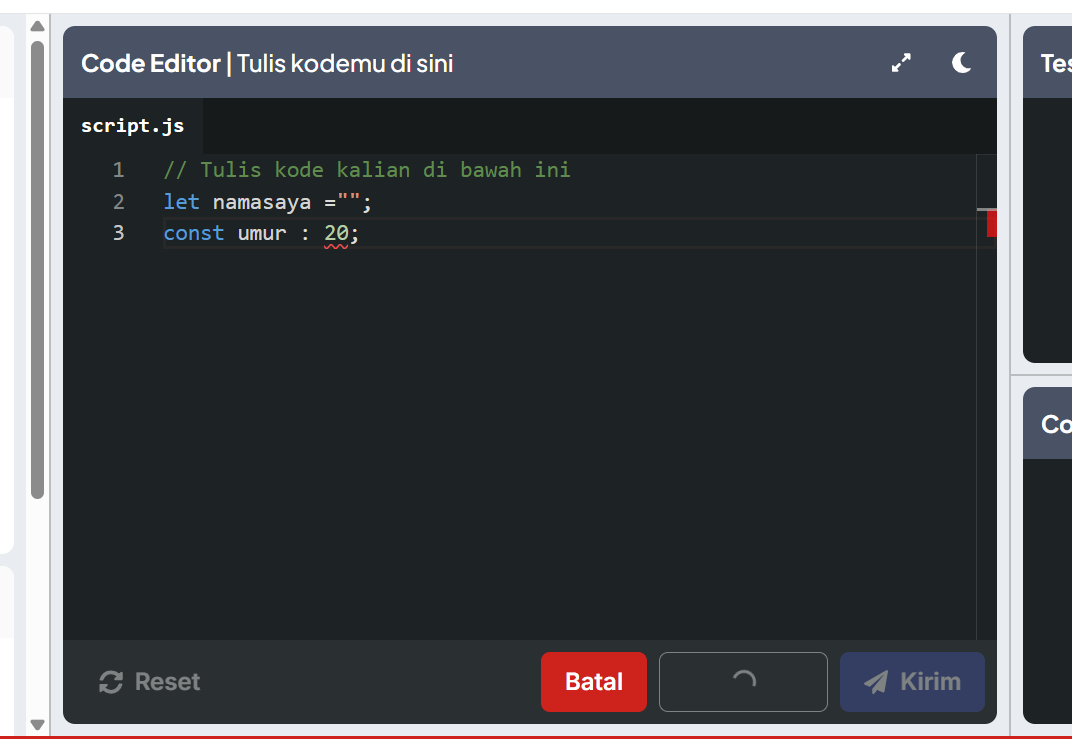
Task: Click line number 3 in the gutter
Action: click(x=118, y=233)
